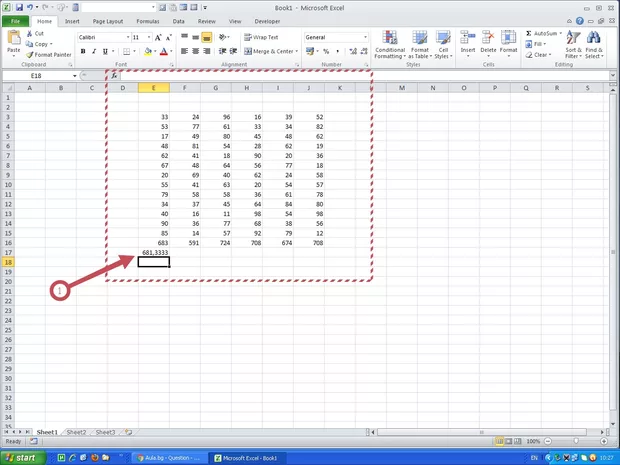This screenshot has height=465, width=620.
Task: Click the Sort & Filter icon
Action: [573, 38]
